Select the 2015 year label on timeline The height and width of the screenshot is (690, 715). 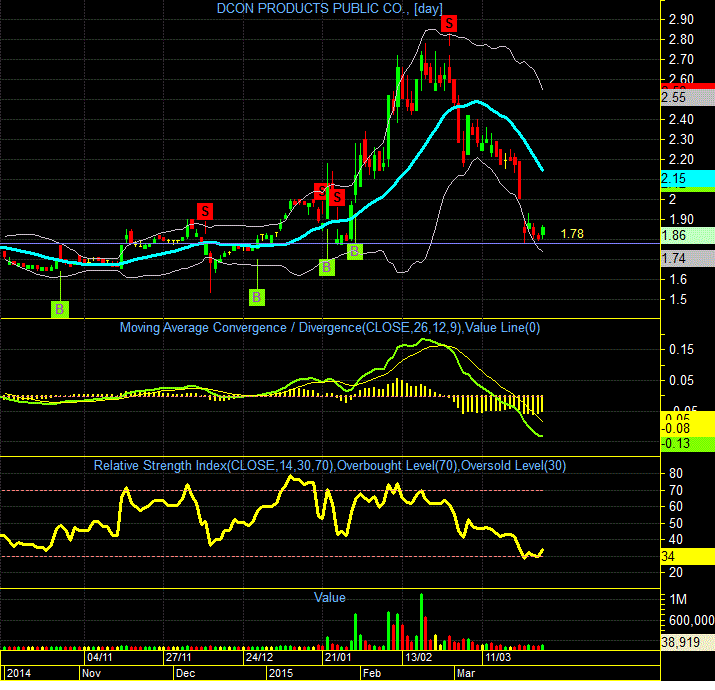point(281,674)
